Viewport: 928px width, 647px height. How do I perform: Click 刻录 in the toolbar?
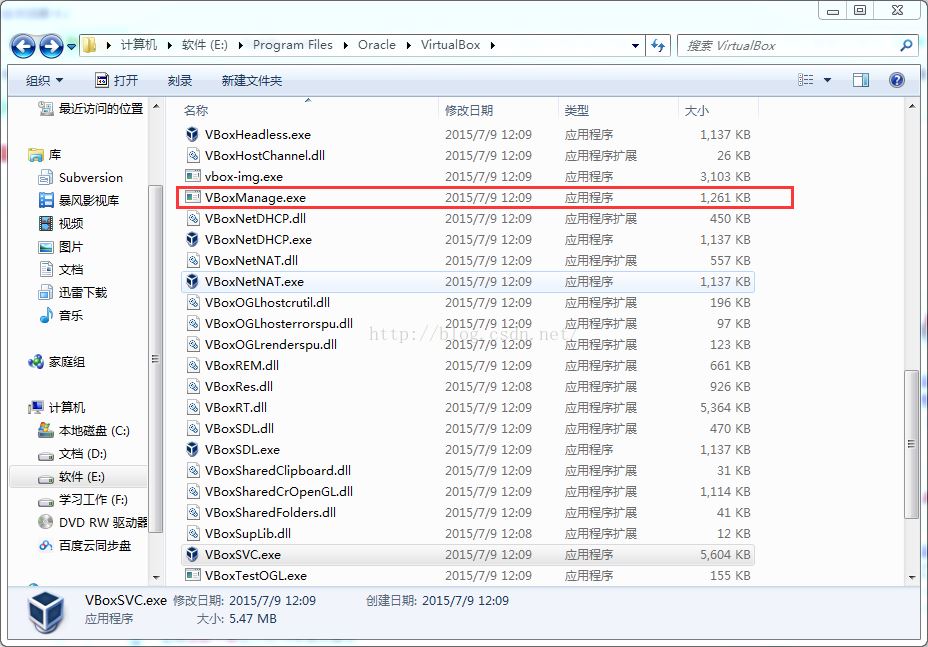click(180, 81)
